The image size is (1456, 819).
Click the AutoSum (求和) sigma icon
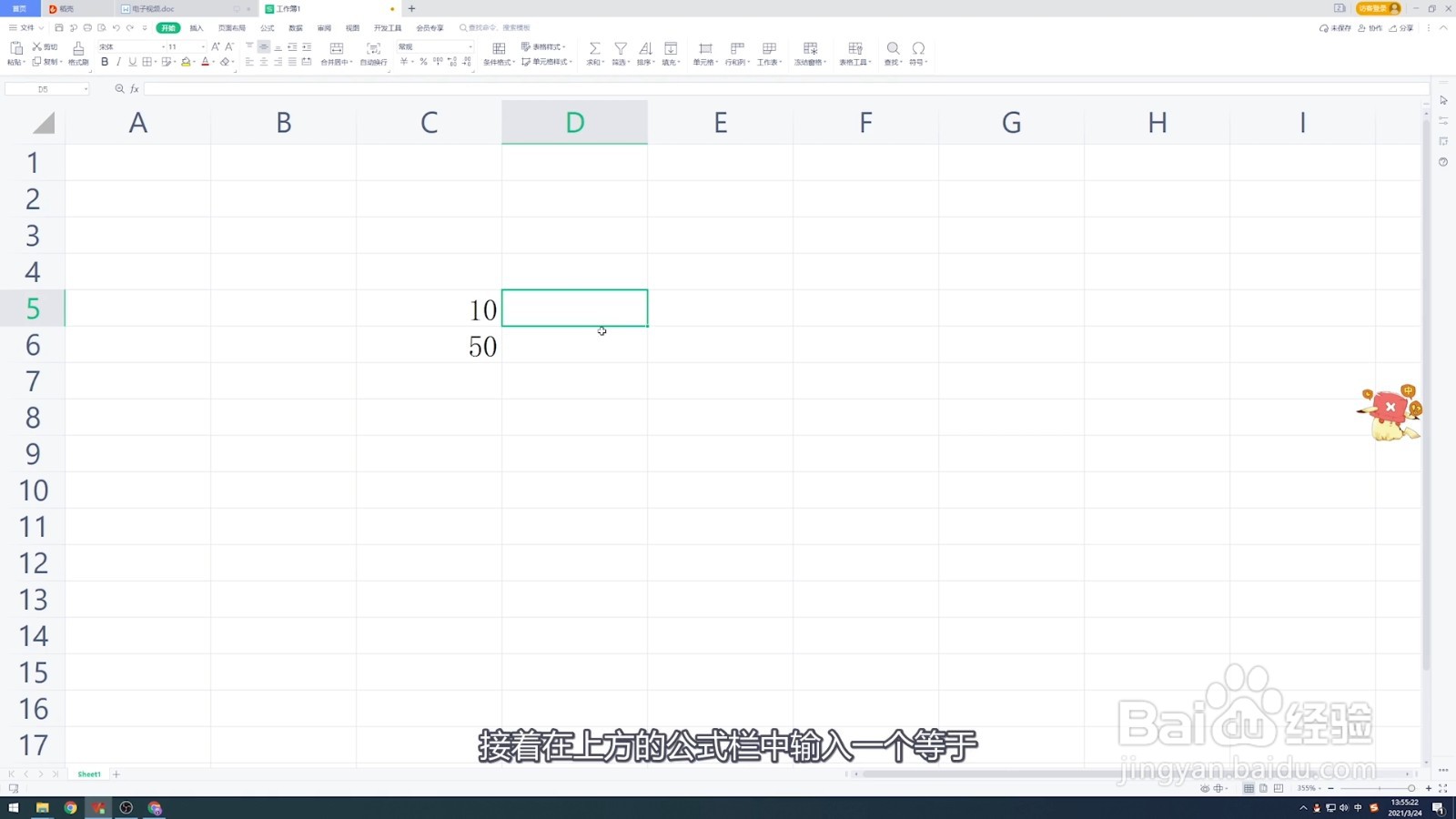pyautogui.click(x=594, y=48)
